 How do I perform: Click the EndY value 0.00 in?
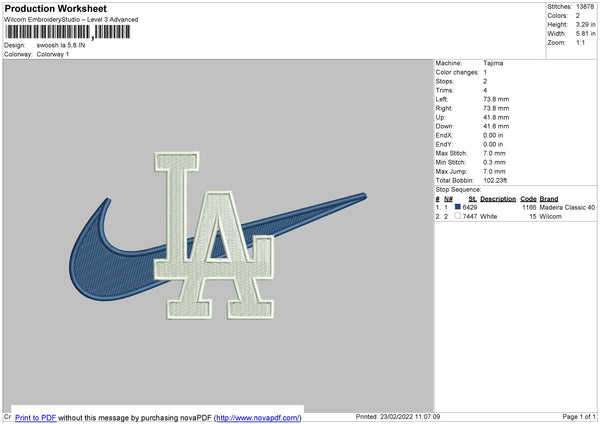pyautogui.click(x=493, y=144)
